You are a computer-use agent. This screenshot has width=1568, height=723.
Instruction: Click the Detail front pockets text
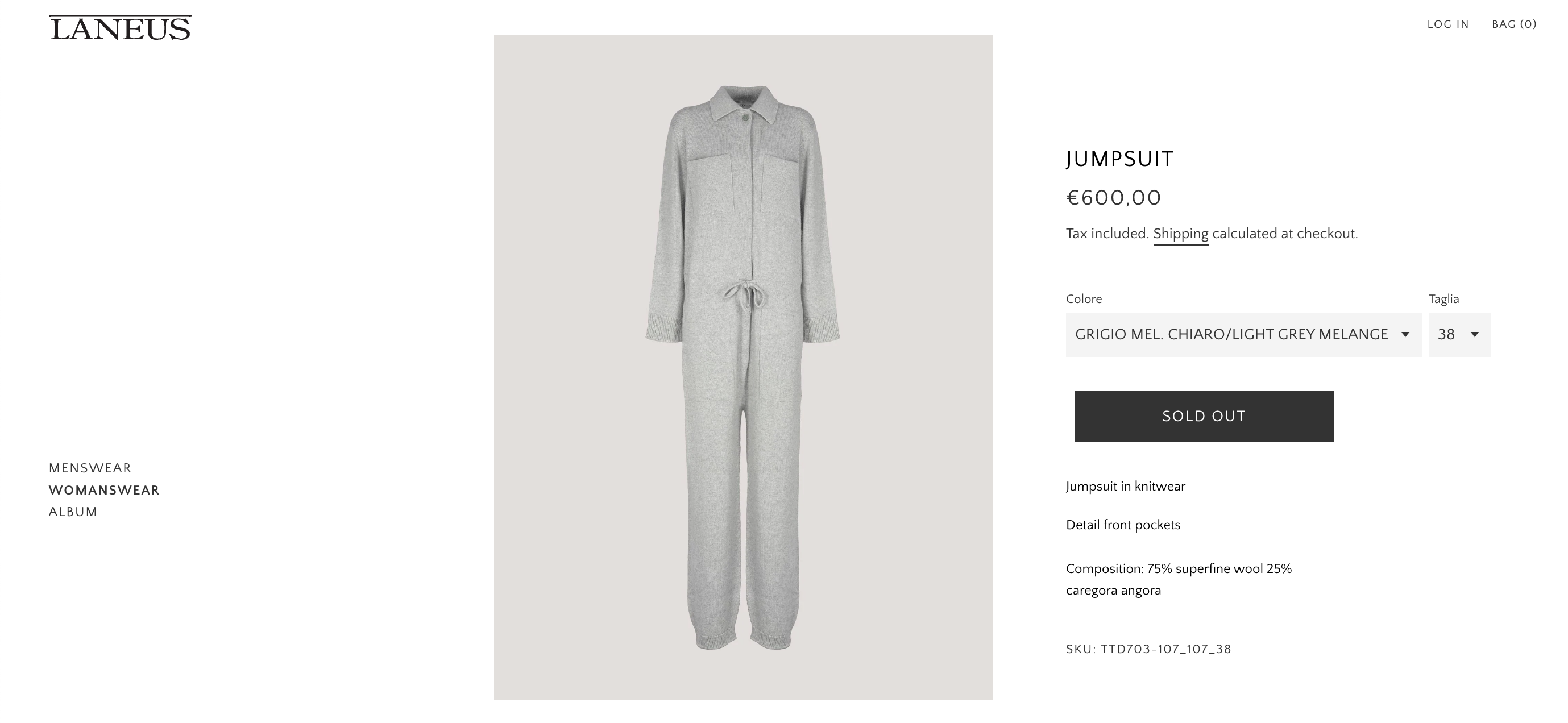click(x=1122, y=525)
